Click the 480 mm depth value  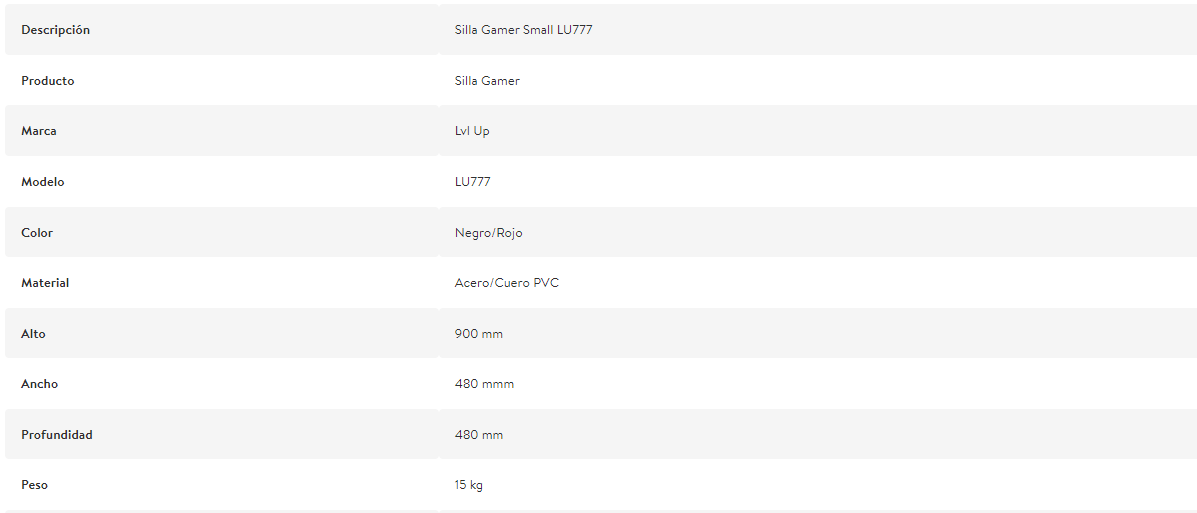[x=479, y=435]
